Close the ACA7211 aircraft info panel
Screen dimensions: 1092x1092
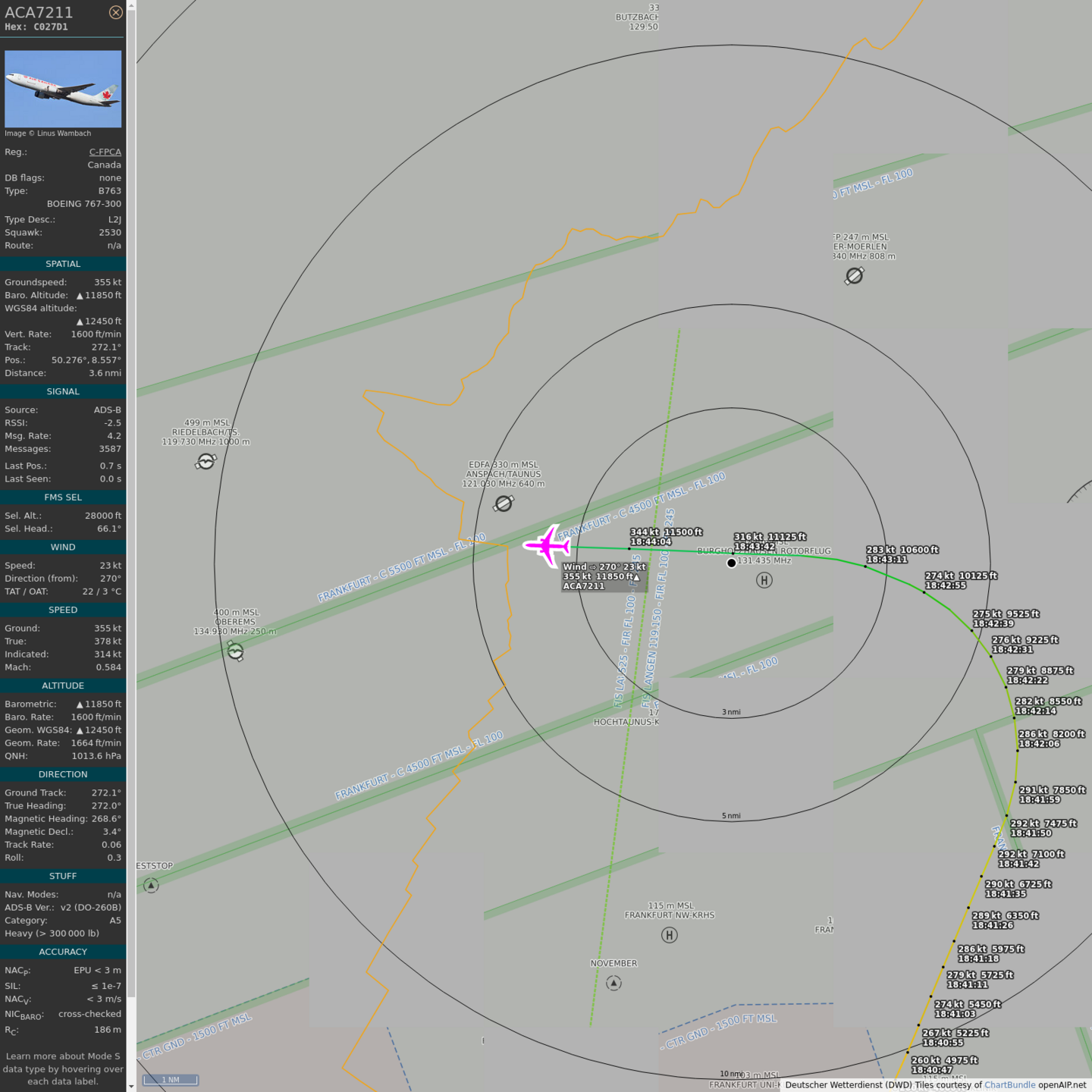(115, 12)
